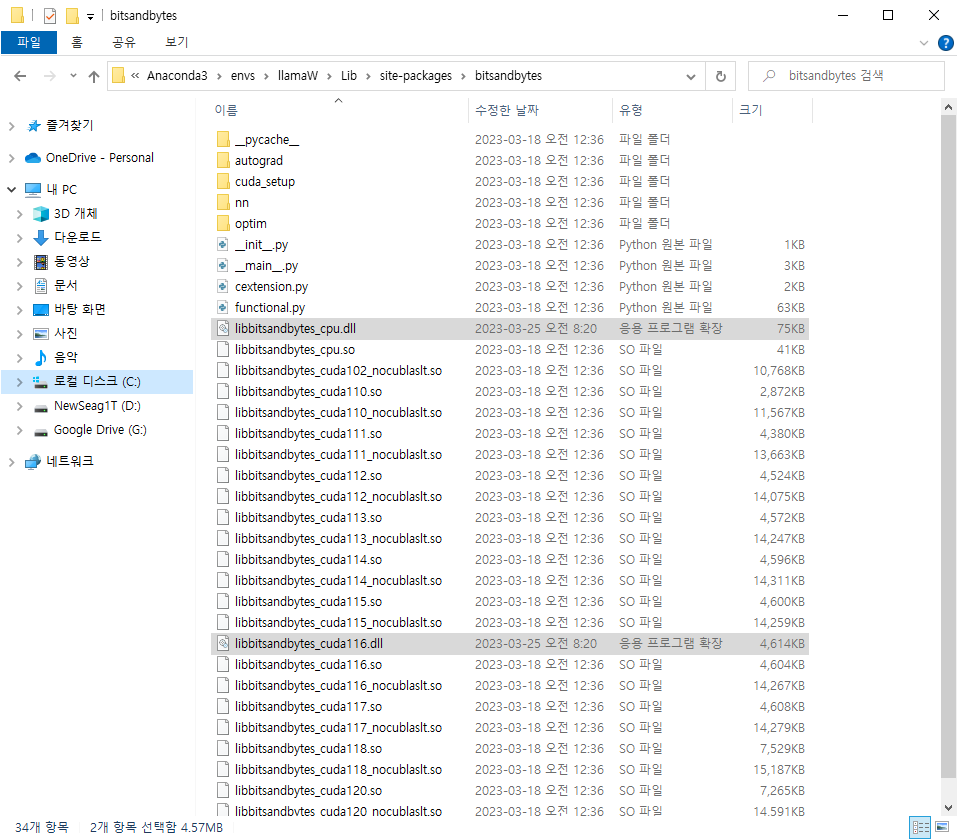This screenshot has height=840, width=958.
Task: Click the __init__.py file icon
Action: 223,245
